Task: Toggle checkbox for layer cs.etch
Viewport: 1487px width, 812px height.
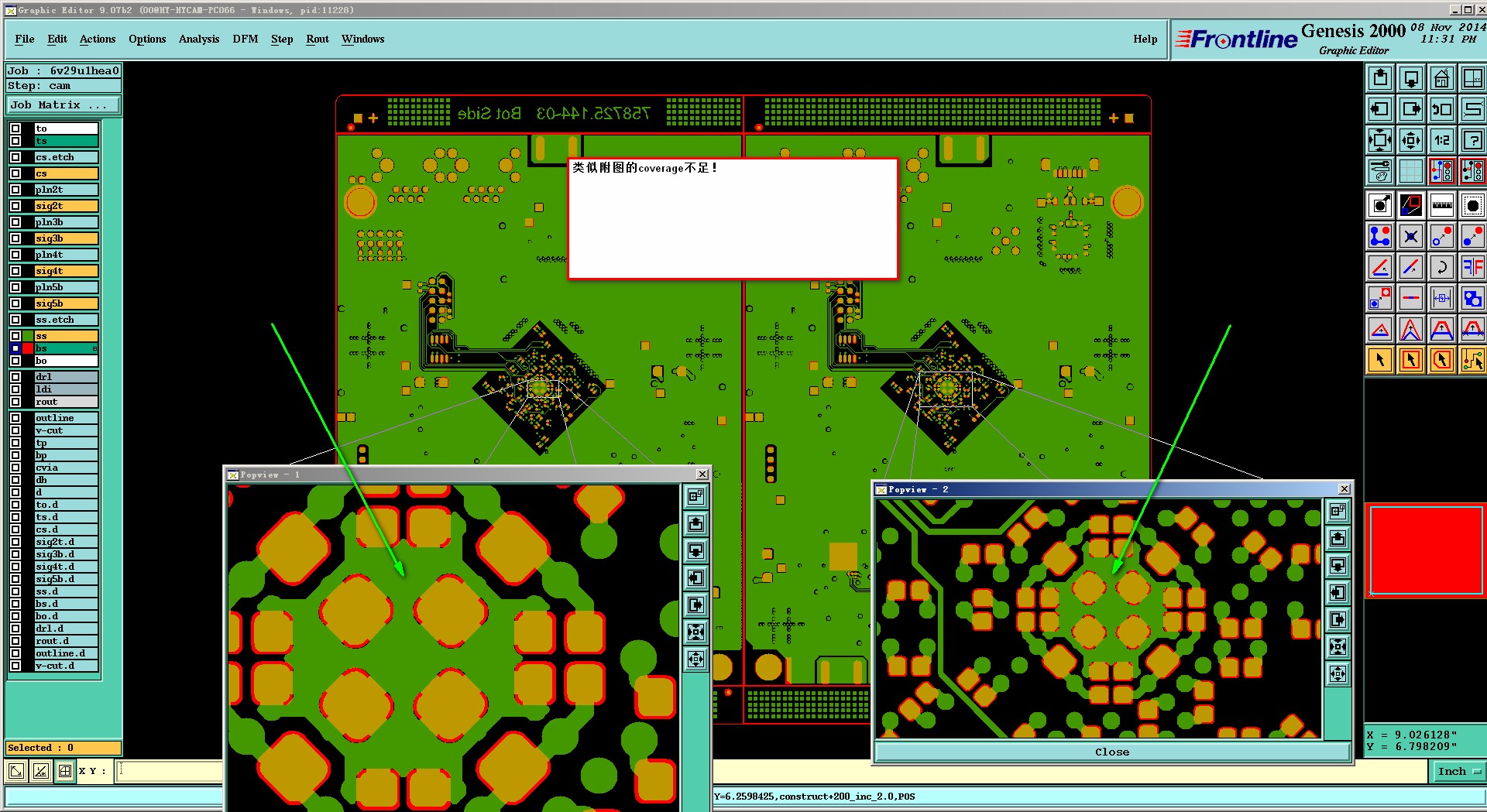Action: point(15,157)
